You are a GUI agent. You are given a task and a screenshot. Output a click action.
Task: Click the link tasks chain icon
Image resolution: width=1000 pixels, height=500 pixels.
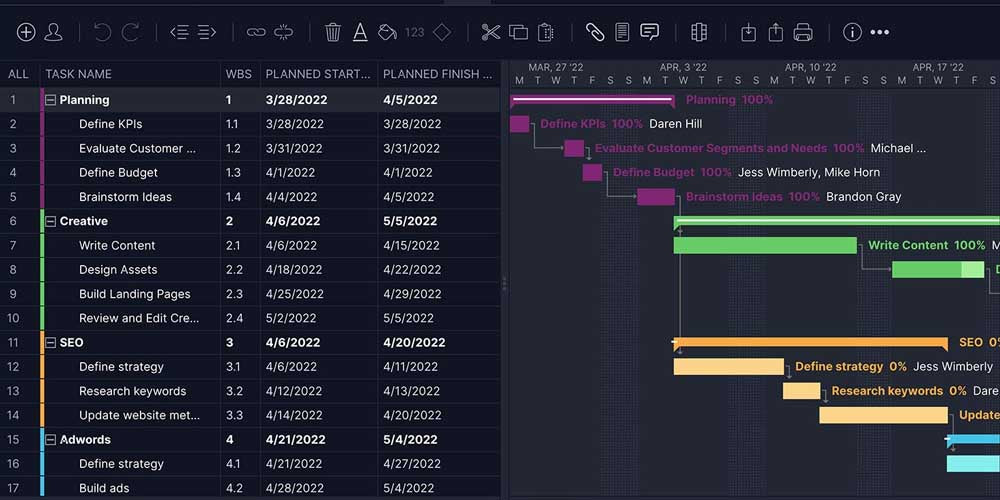point(256,33)
